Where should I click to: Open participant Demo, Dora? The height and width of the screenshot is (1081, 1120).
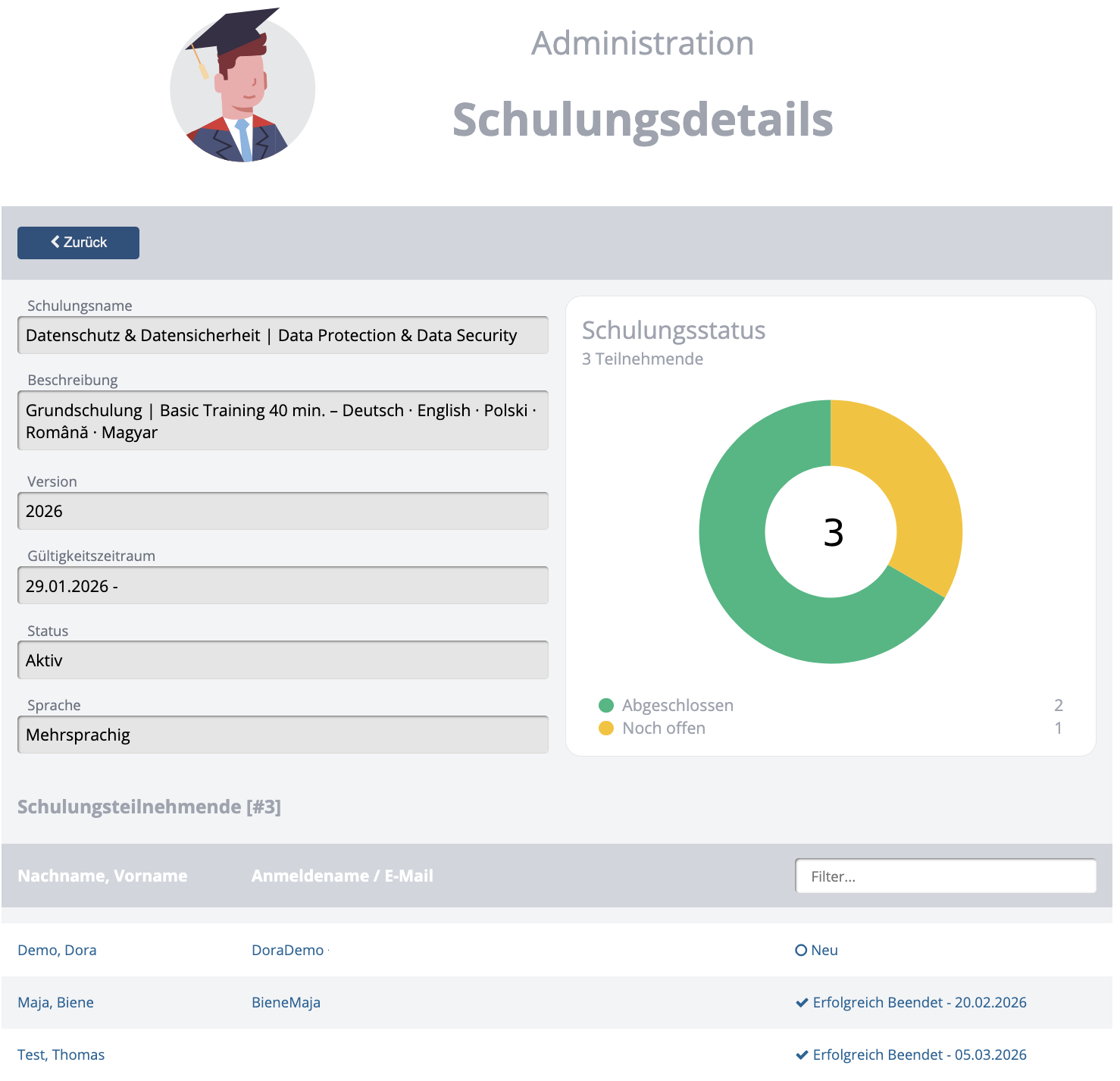[x=57, y=951]
